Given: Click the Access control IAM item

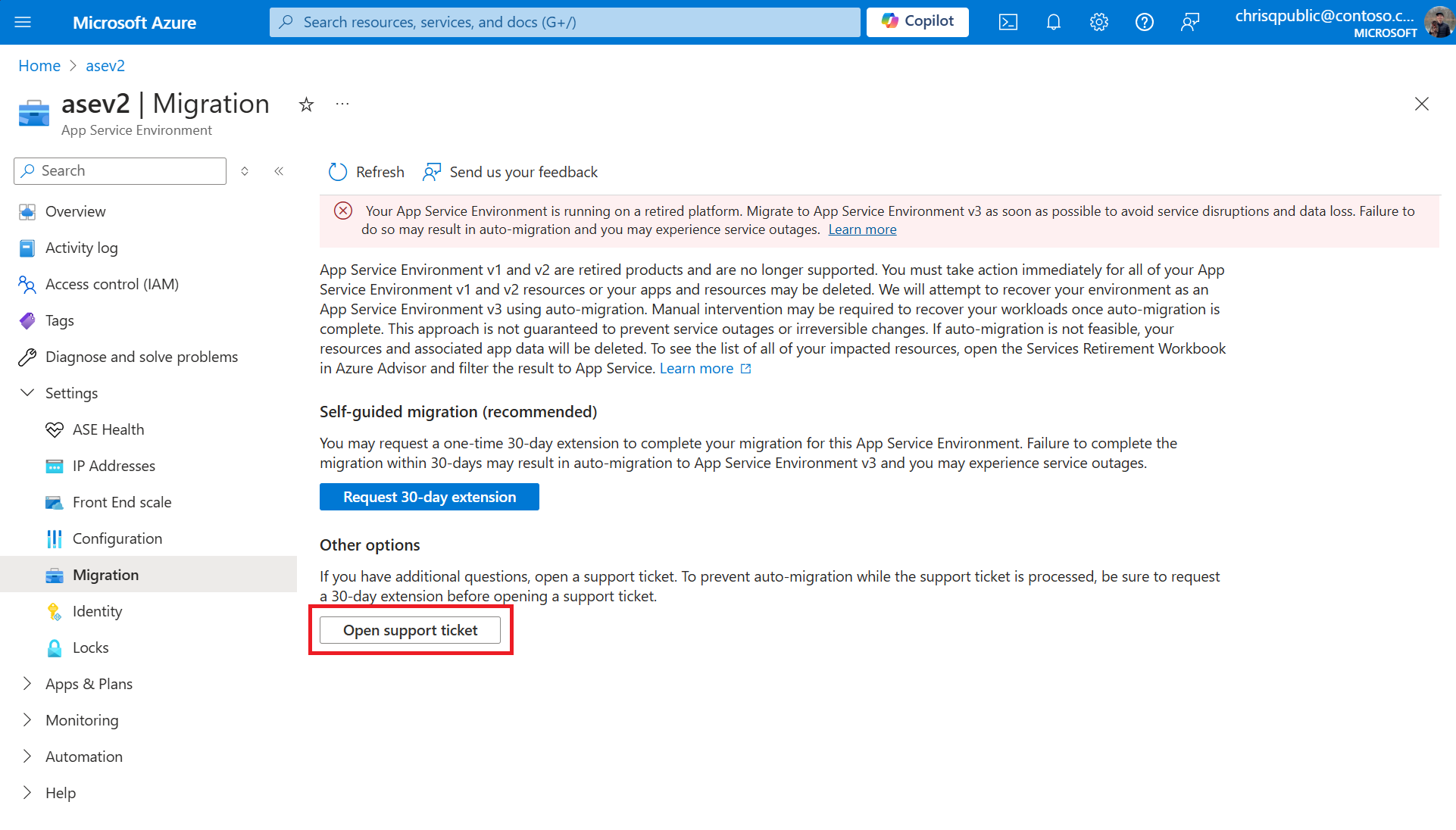Looking at the screenshot, I should pos(111,283).
